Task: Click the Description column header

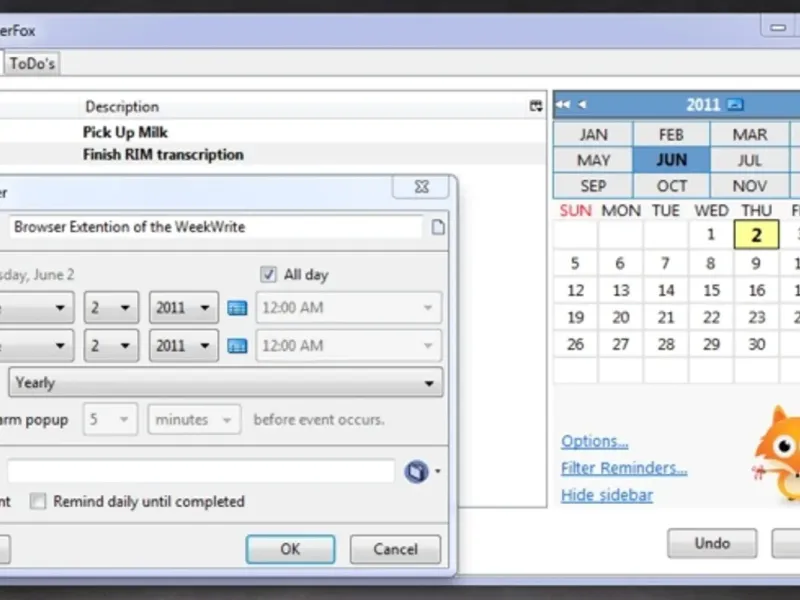Action: coord(122,107)
